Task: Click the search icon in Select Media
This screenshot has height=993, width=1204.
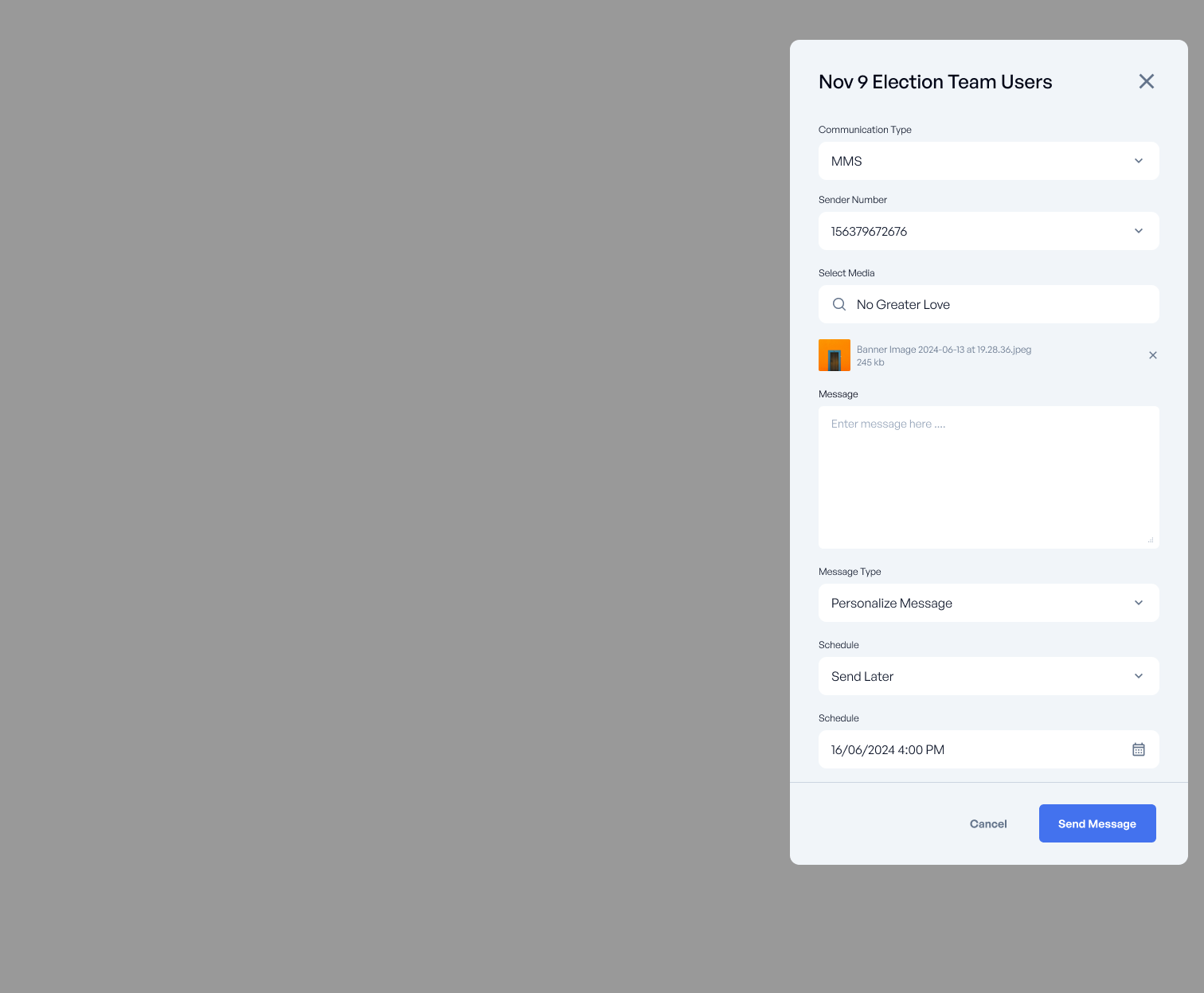Action: [839, 304]
